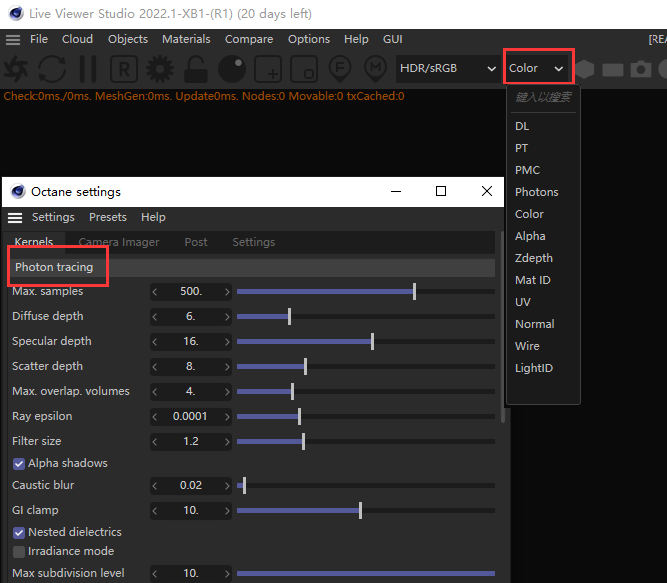This screenshot has width=667, height=583.
Task: Choose Normal from the channel list
Action: [x=535, y=324]
